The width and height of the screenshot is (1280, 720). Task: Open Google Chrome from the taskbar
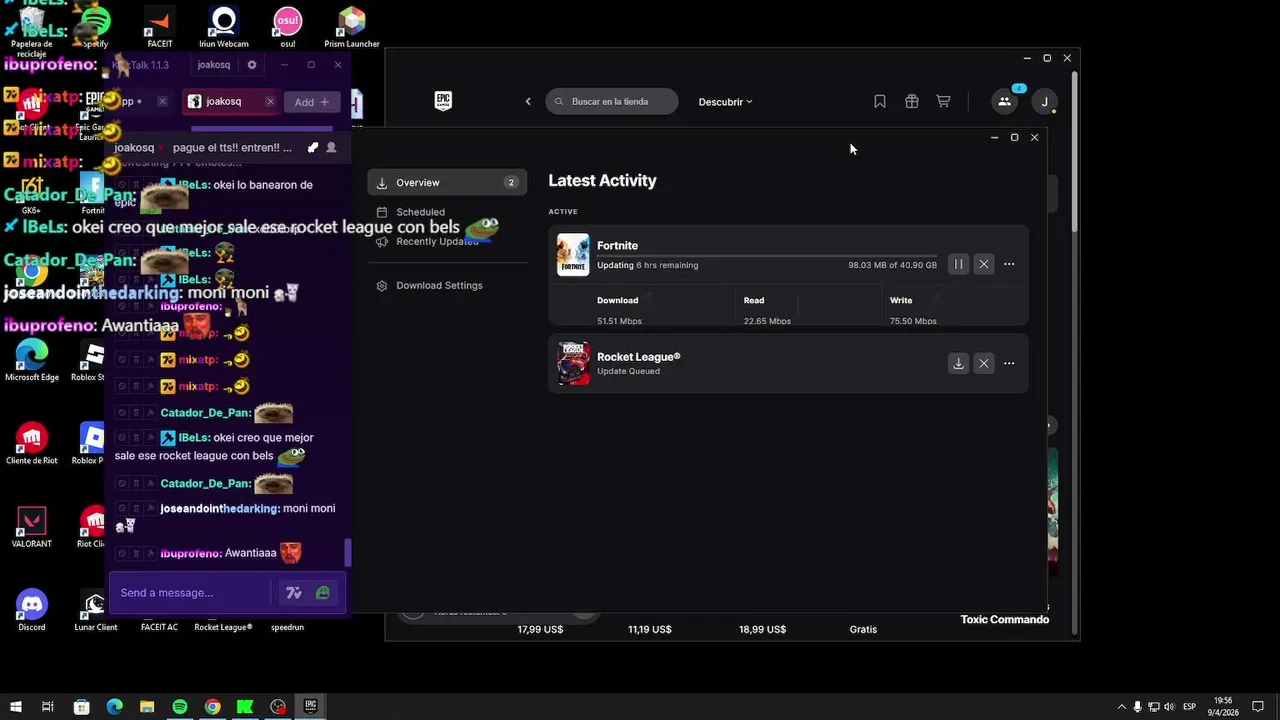tap(213, 707)
